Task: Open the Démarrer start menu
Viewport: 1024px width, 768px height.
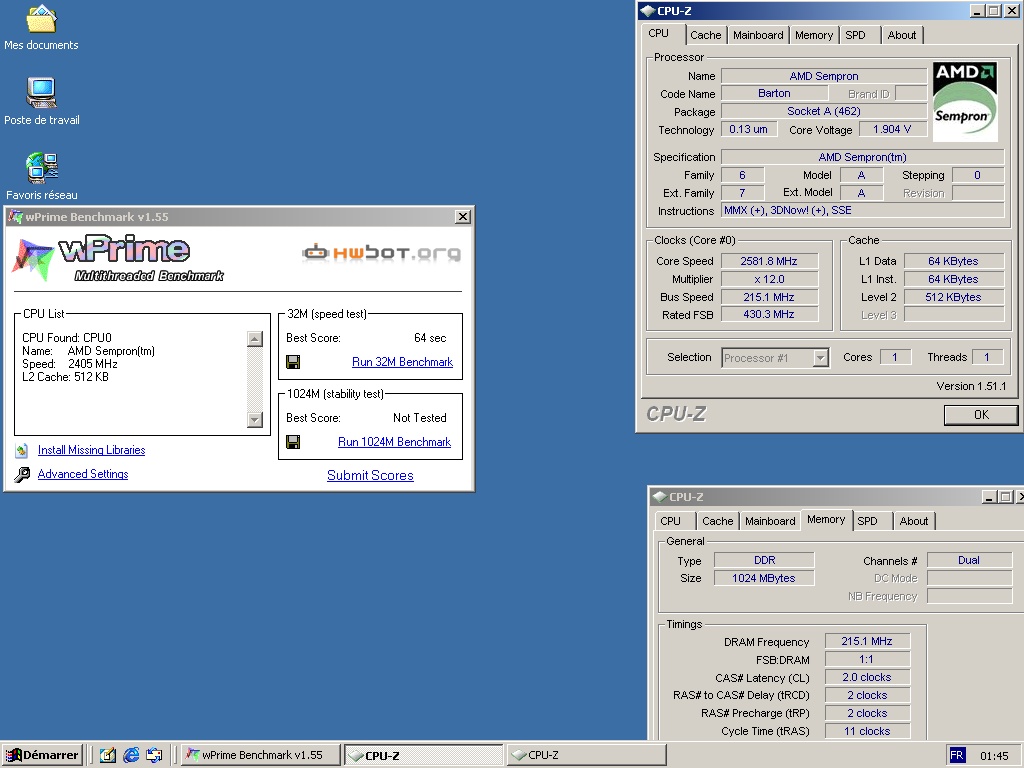Action: (x=42, y=755)
